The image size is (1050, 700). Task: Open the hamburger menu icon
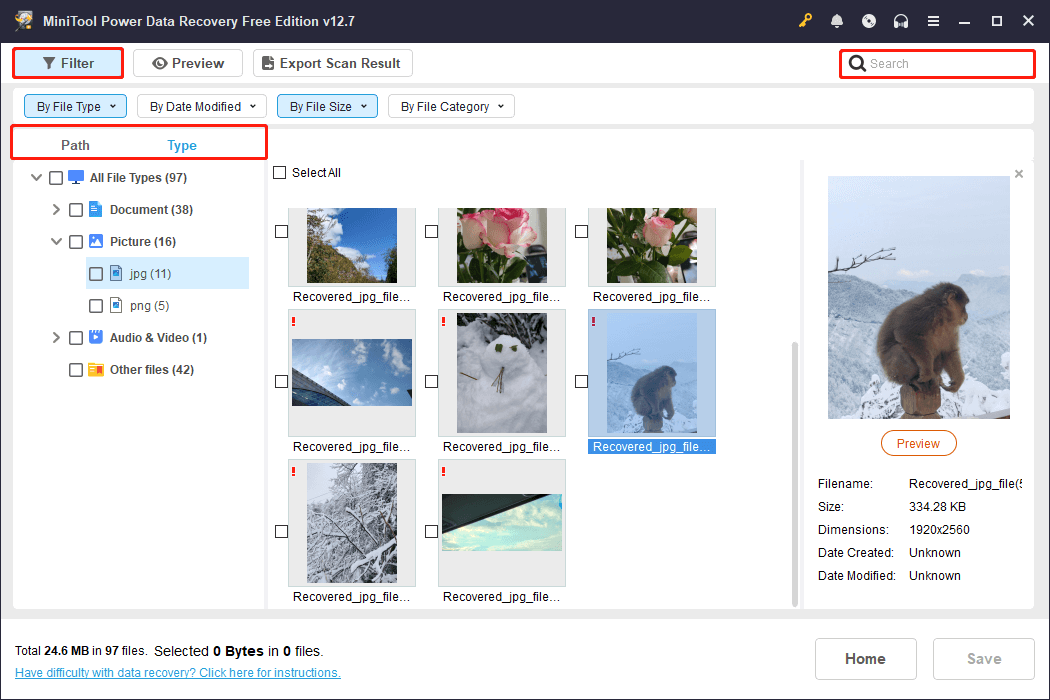[933, 21]
